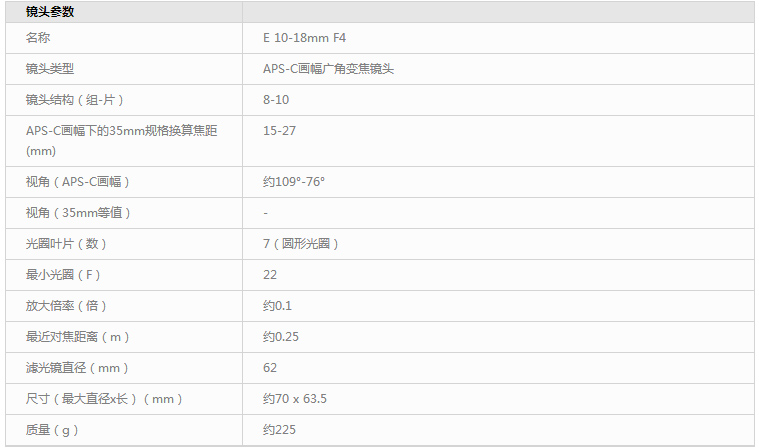Viewport: 759px width, 448px height.
Task: Click the 最近对焦距离 value 约0.25
Action: (281, 337)
